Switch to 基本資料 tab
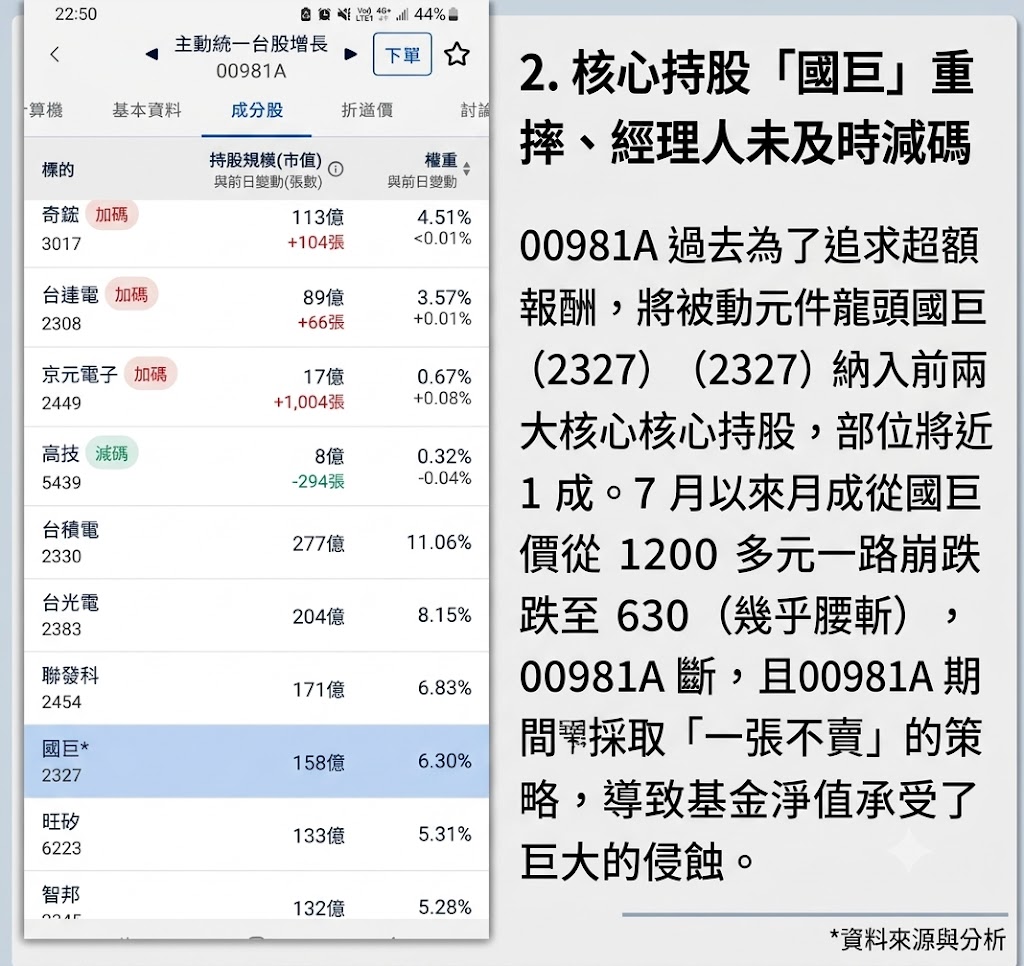 tap(146, 110)
